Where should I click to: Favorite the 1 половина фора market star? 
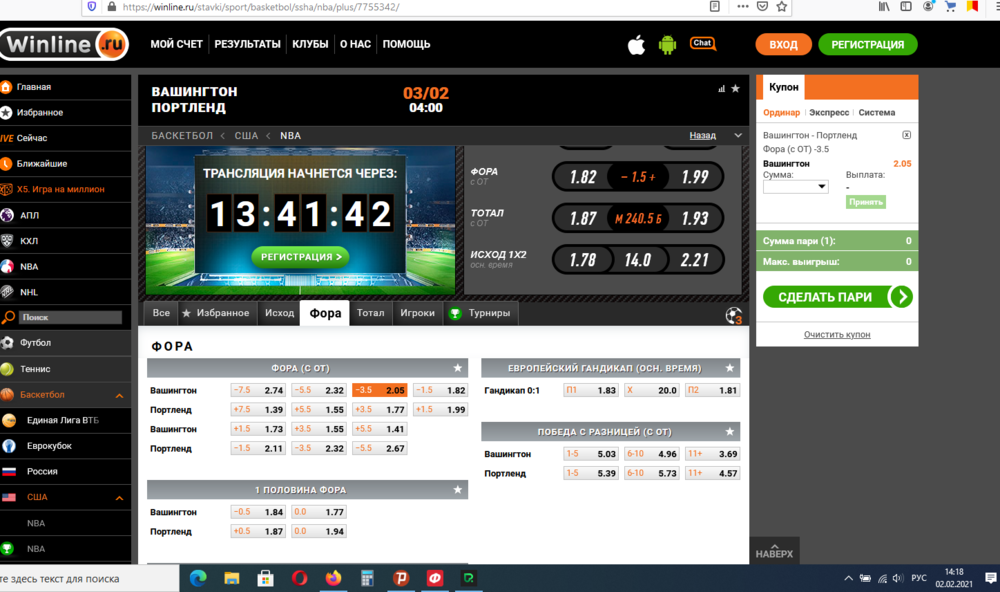(457, 490)
